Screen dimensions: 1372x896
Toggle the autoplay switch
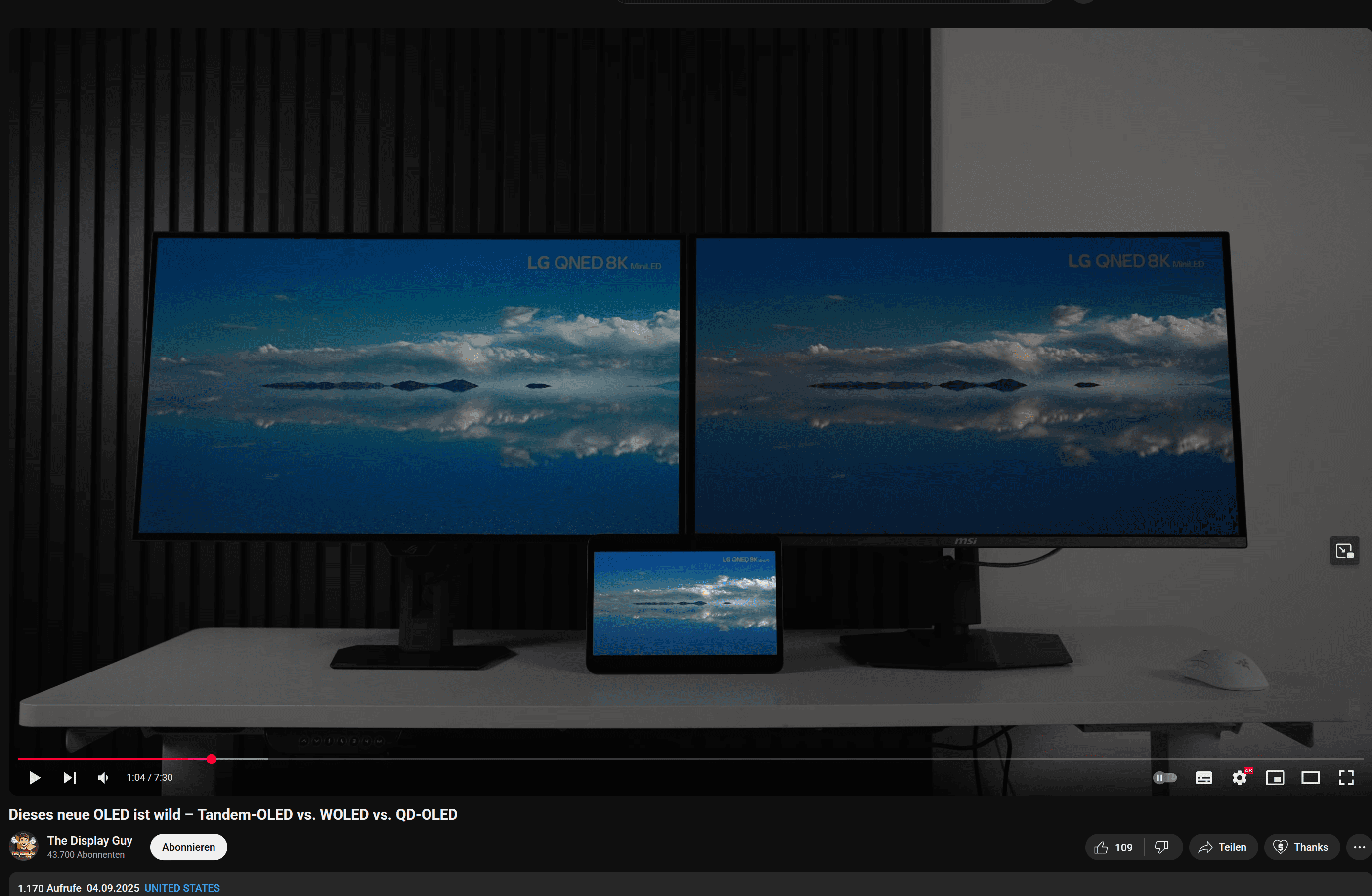point(1164,778)
